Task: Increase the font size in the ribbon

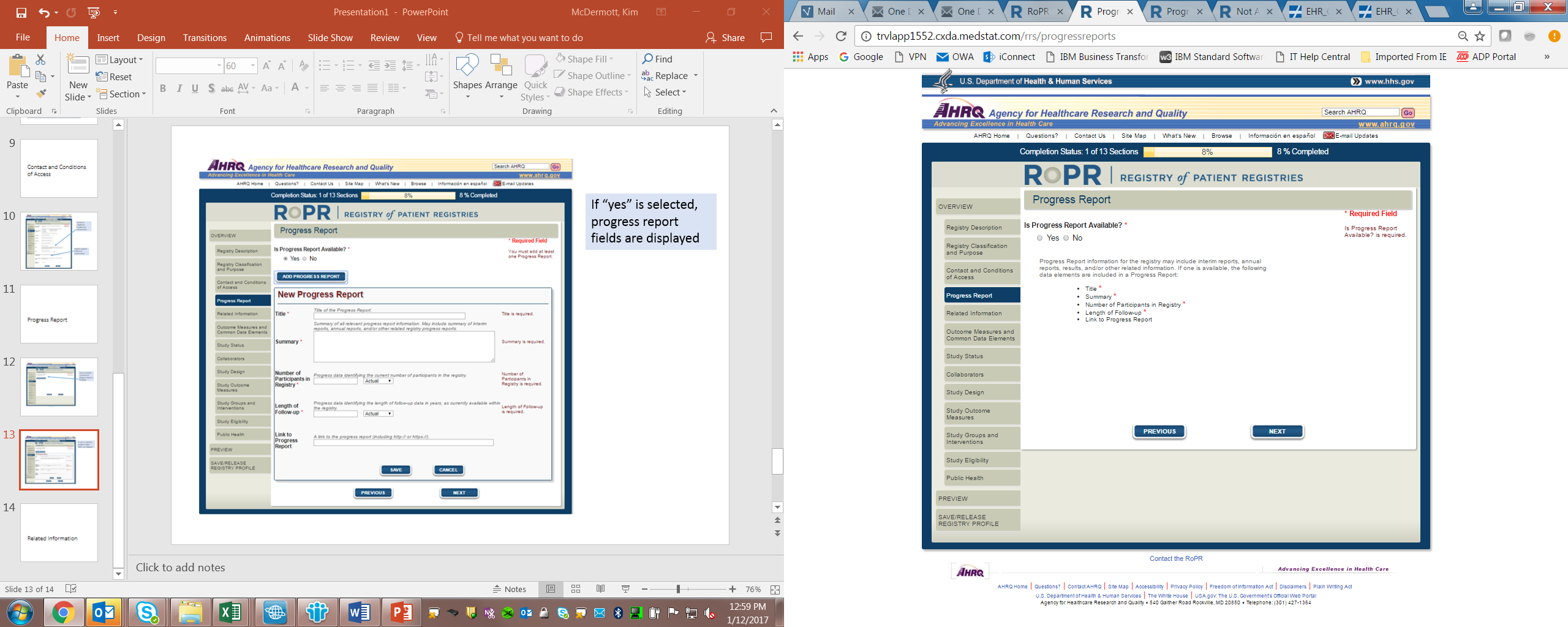Action: (x=266, y=66)
